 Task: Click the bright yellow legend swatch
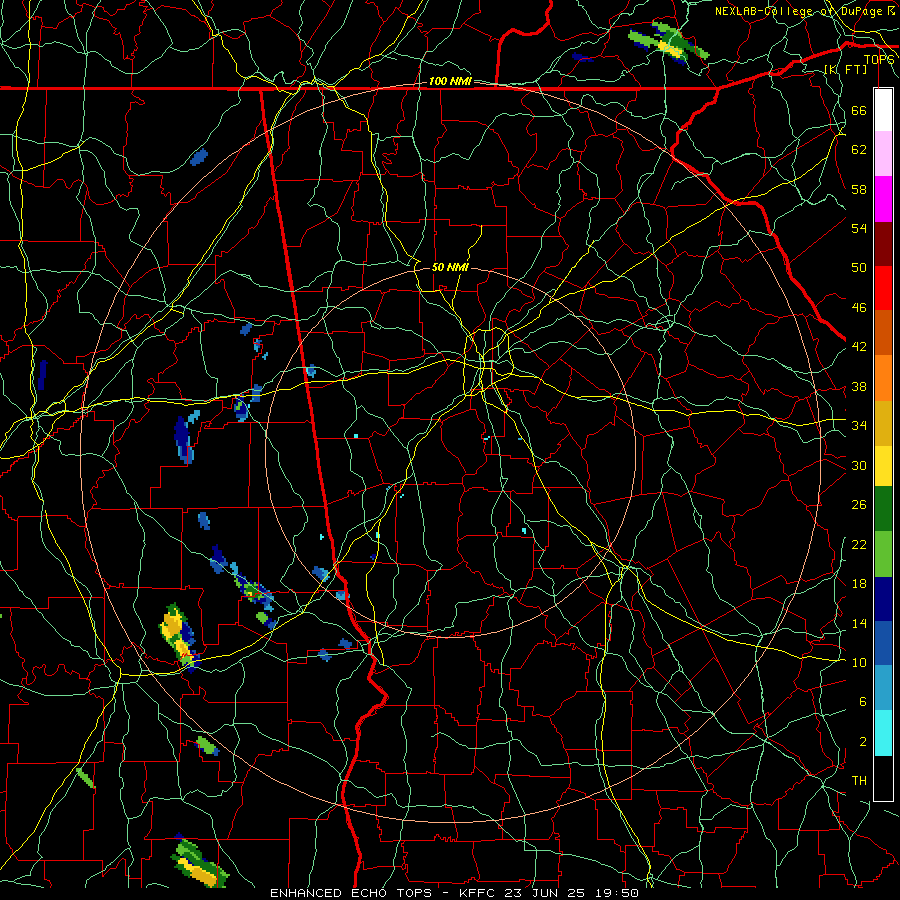(883, 466)
